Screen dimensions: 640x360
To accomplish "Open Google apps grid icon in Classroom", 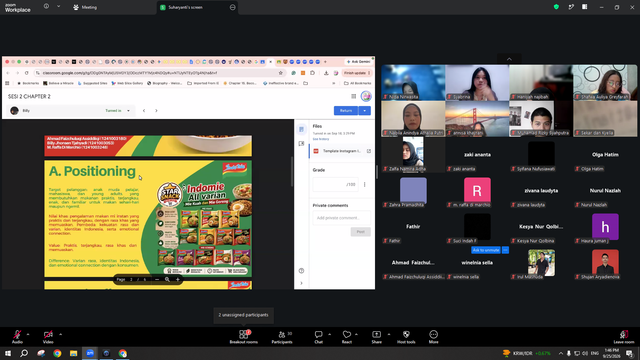I will click(353, 96).
